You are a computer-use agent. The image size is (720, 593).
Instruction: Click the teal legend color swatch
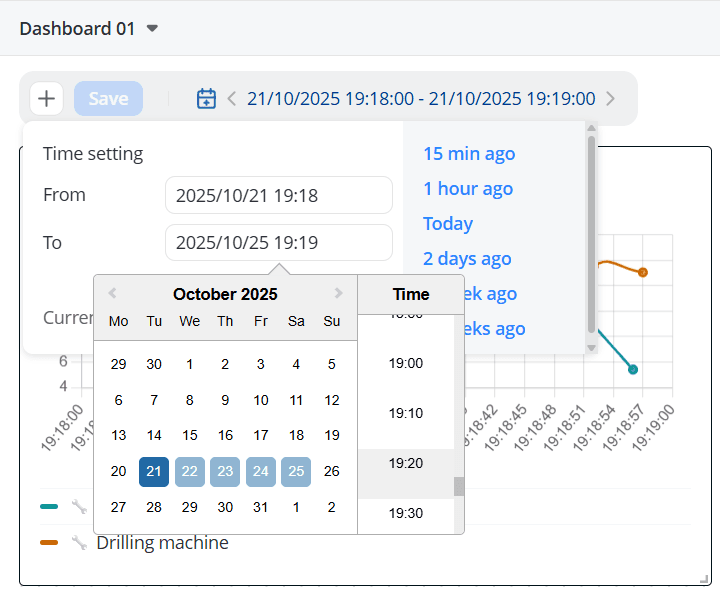click(x=49, y=507)
